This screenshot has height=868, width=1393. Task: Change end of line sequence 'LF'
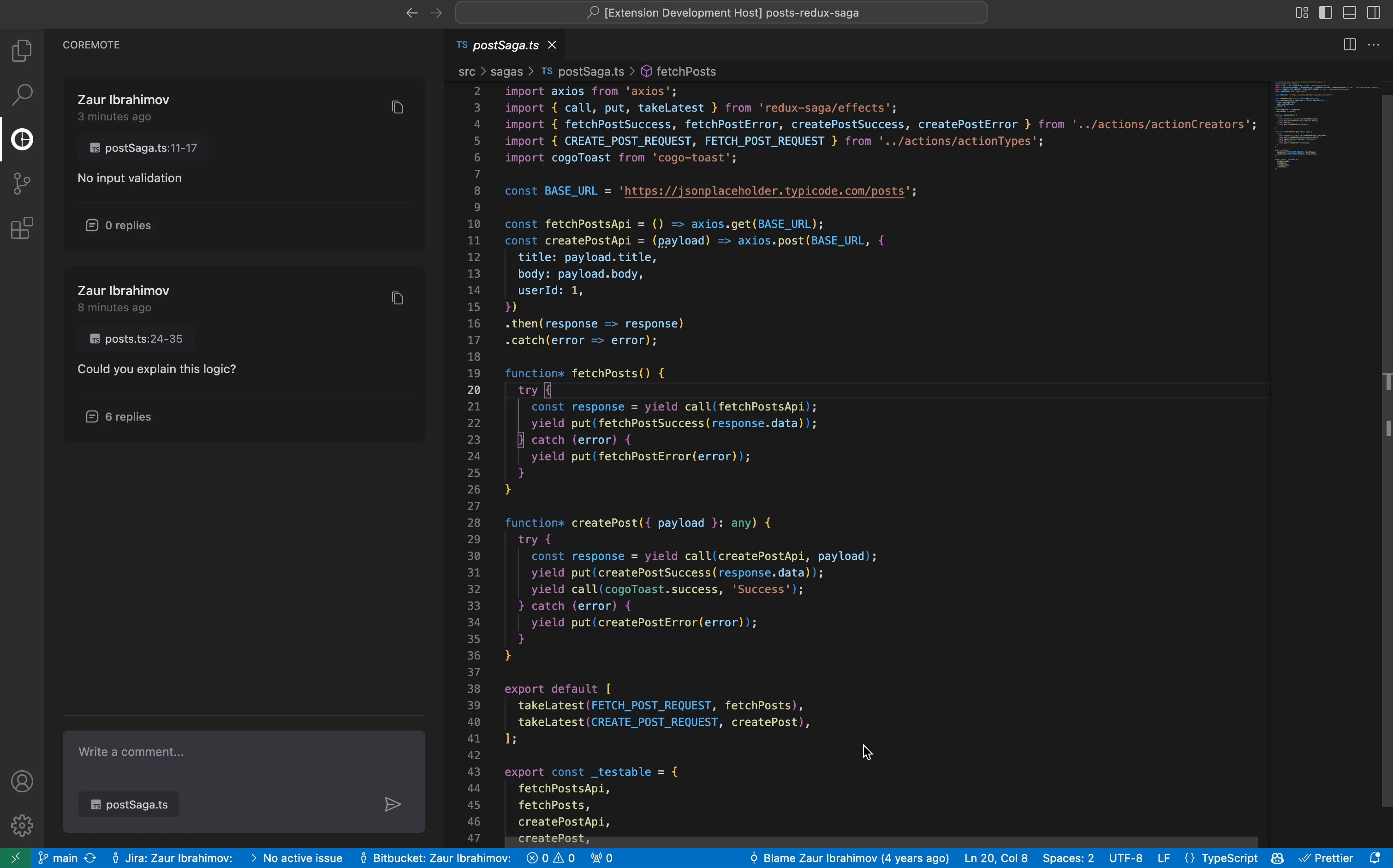click(1163, 858)
